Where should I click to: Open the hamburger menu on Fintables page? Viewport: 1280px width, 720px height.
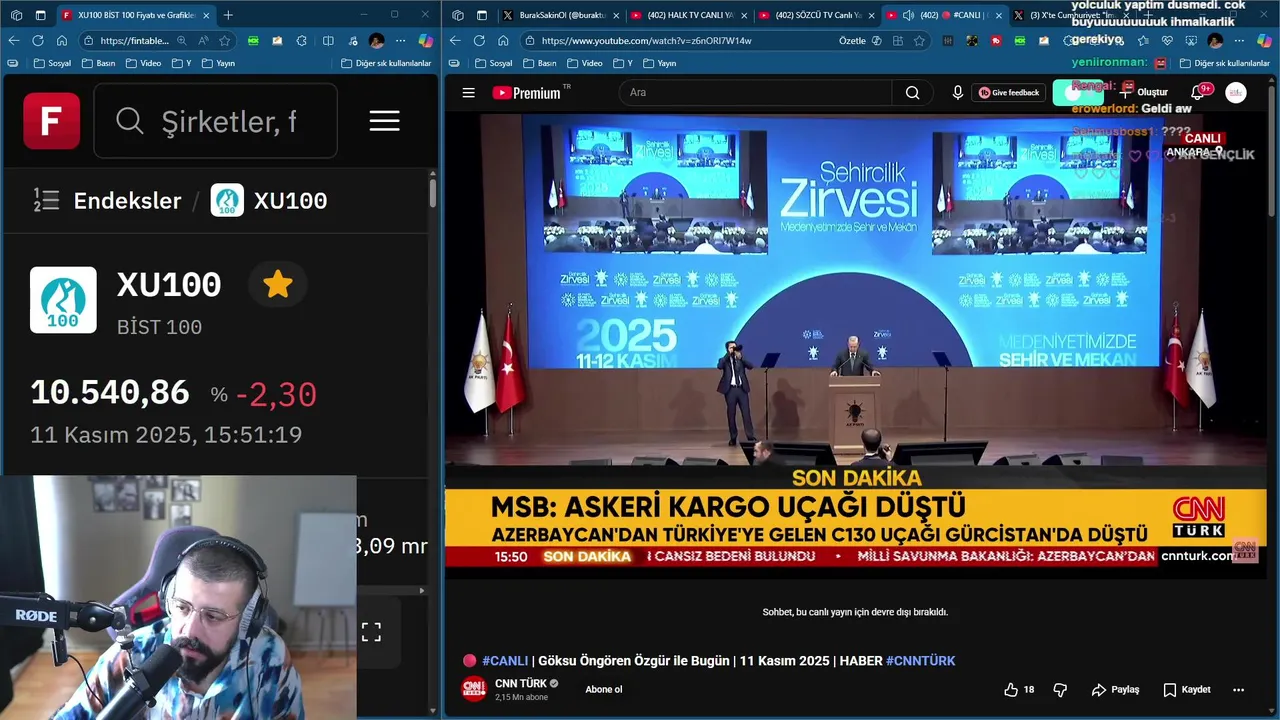tap(384, 121)
